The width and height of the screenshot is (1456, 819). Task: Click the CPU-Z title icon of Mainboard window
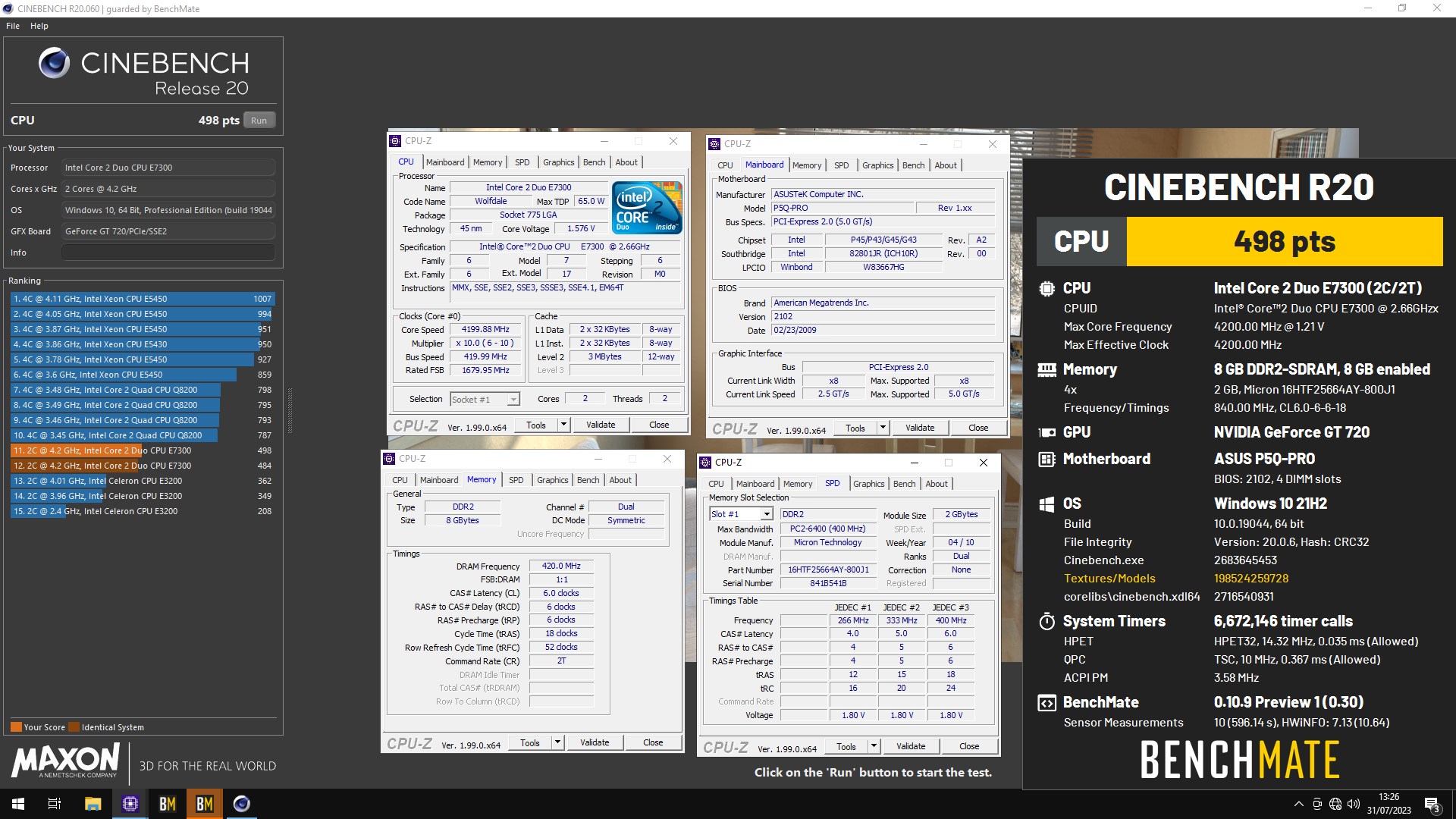(x=714, y=144)
